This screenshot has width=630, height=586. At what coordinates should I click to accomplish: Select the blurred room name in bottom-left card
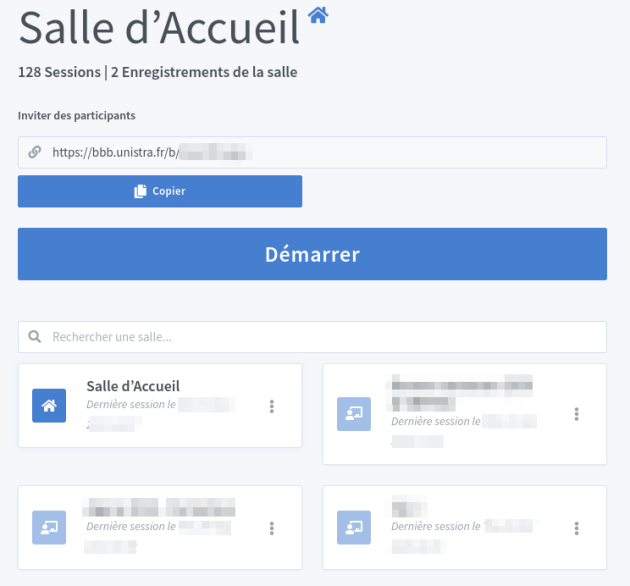point(159,507)
